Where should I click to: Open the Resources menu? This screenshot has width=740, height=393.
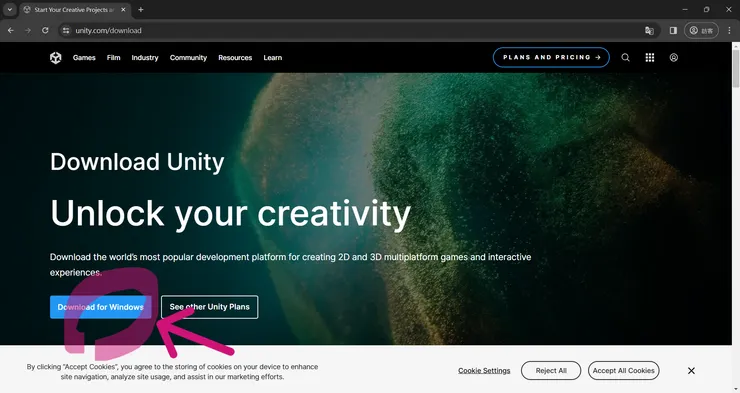[235, 58]
